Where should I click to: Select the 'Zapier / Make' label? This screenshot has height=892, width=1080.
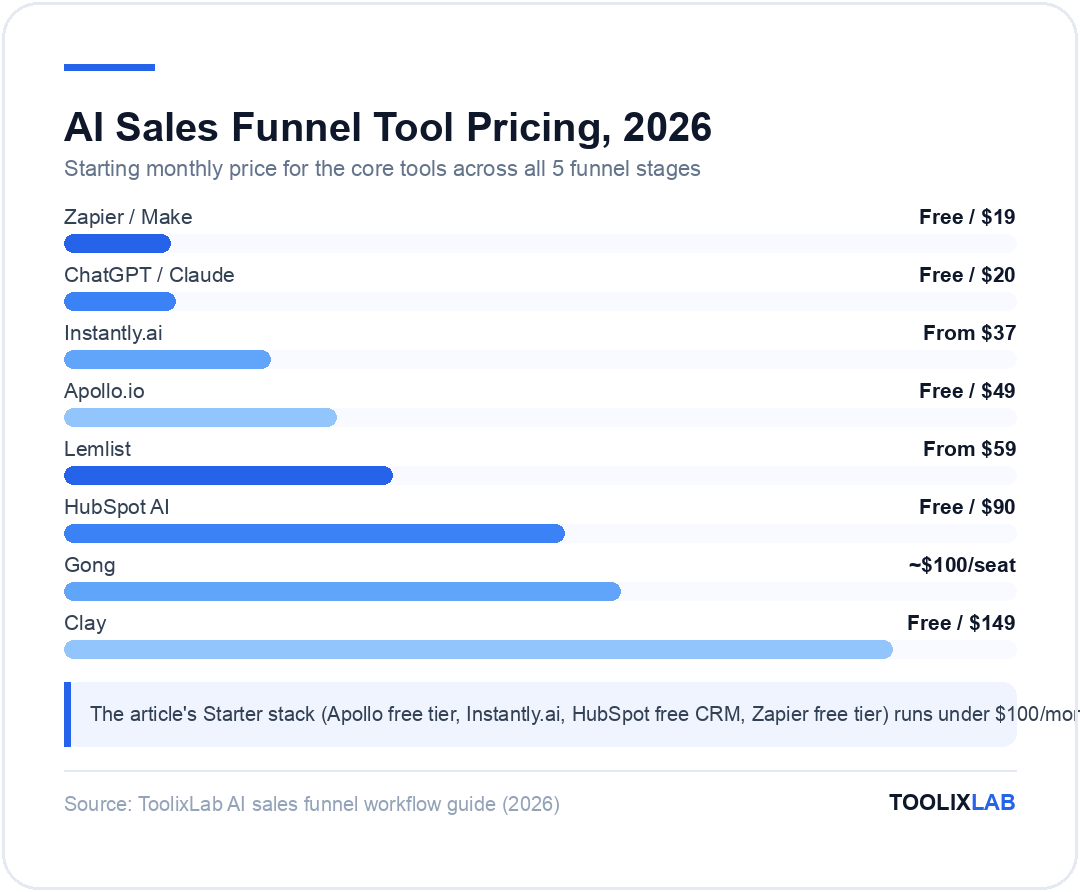click(x=128, y=217)
